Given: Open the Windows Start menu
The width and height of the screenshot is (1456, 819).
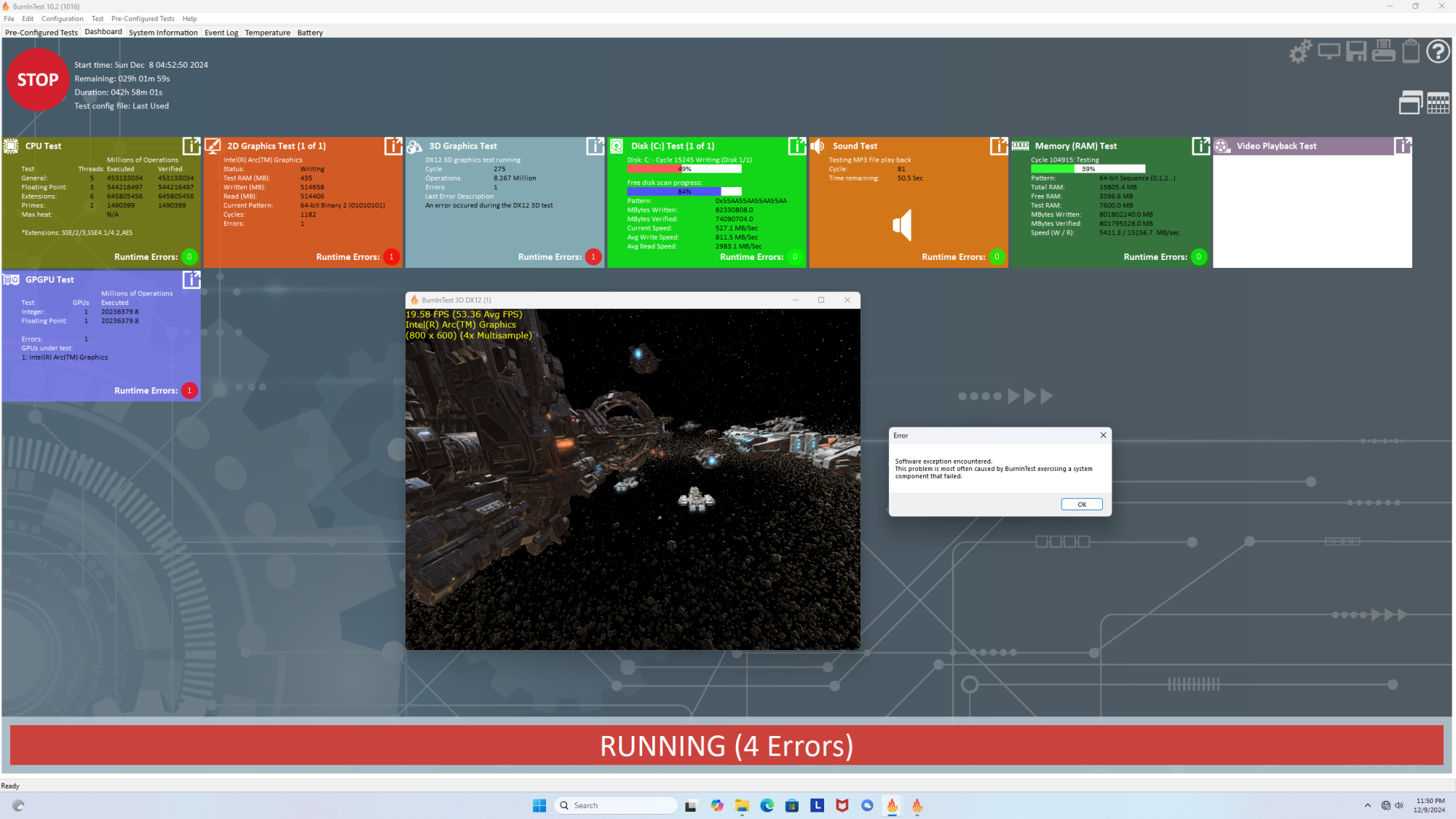Looking at the screenshot, I should [x=539, y=805].
